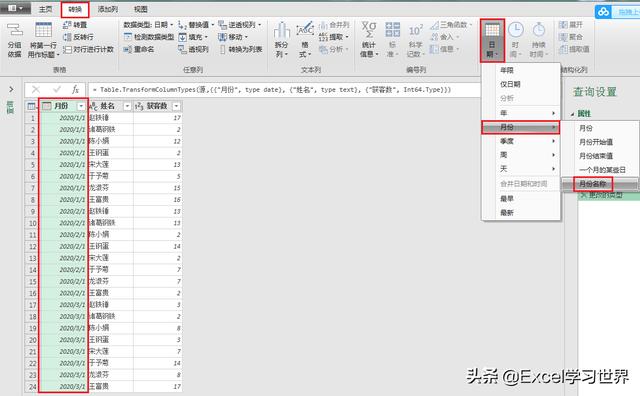Click 转换为列表 (Convert to List)

coord(240,49)
